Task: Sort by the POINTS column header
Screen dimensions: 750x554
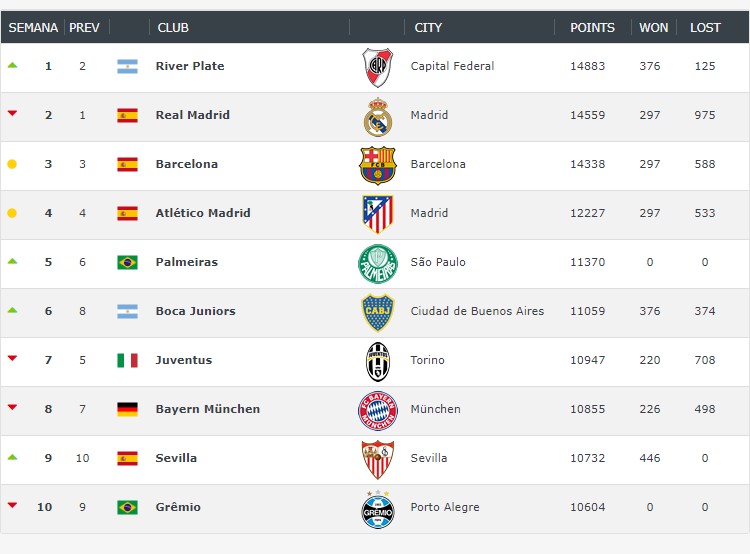Action: click(592, 28)
